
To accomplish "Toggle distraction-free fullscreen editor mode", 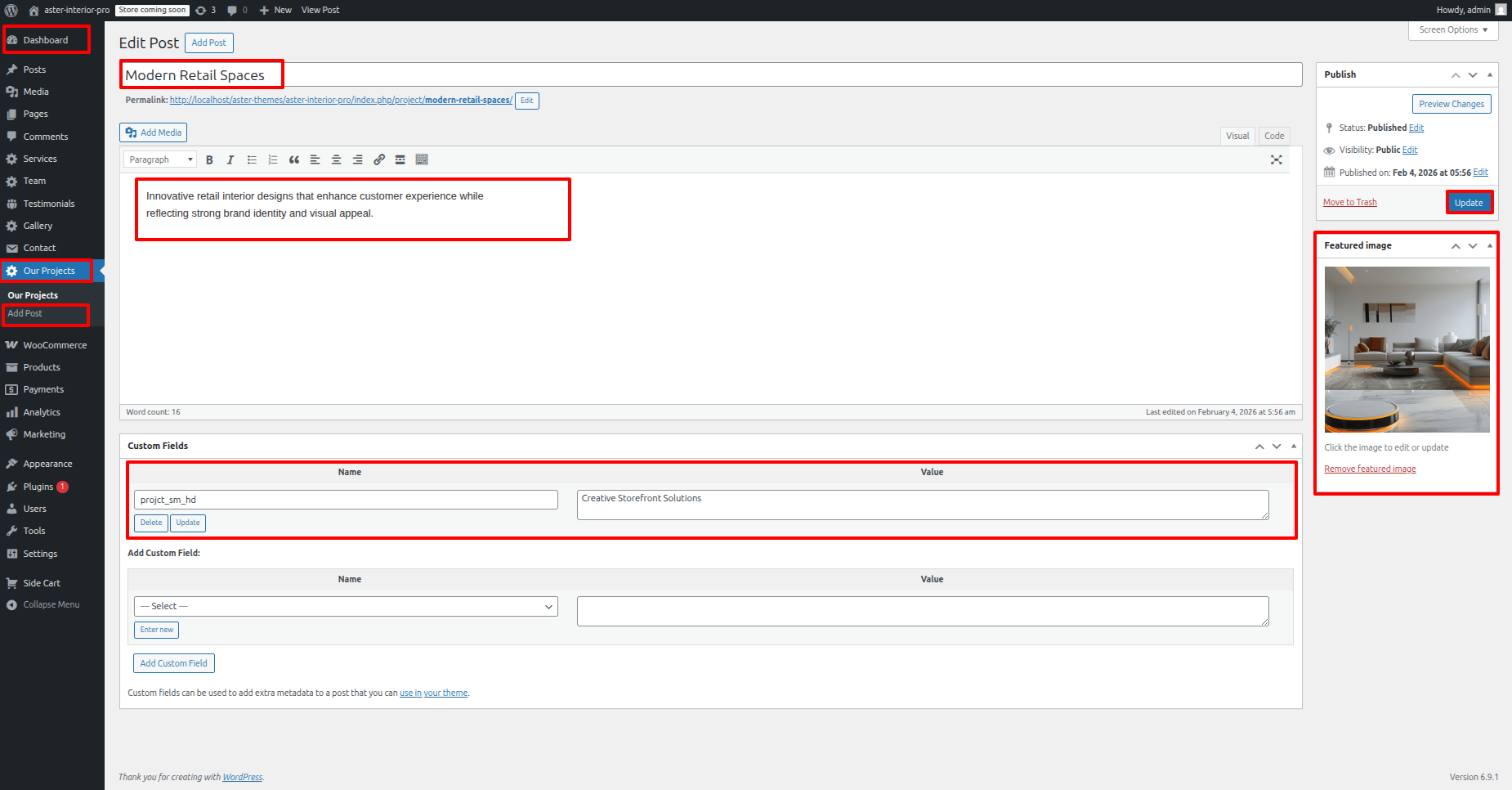I will click(x=1276, y=160).
